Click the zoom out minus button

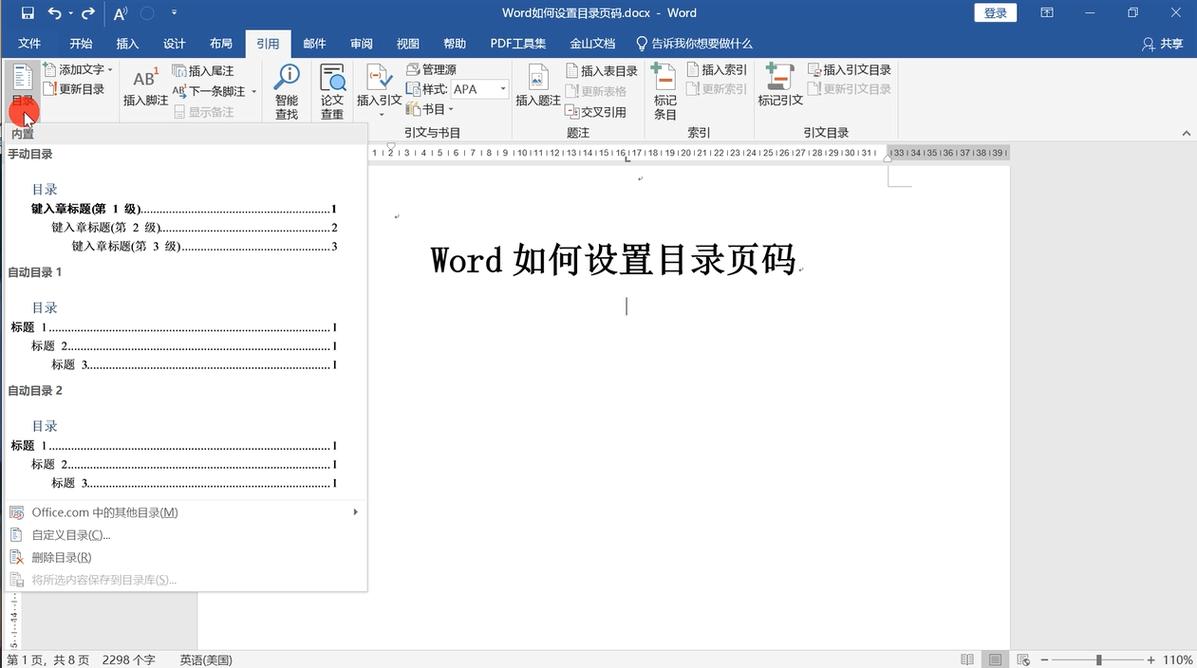[x=1044, y=660]
